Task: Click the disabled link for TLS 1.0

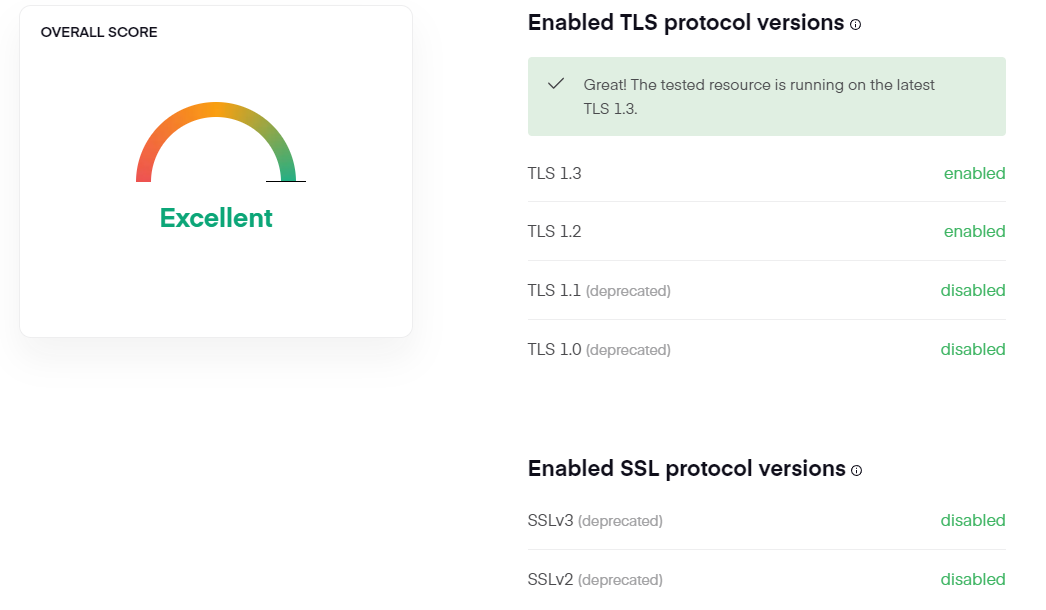Action: point(972,349)
